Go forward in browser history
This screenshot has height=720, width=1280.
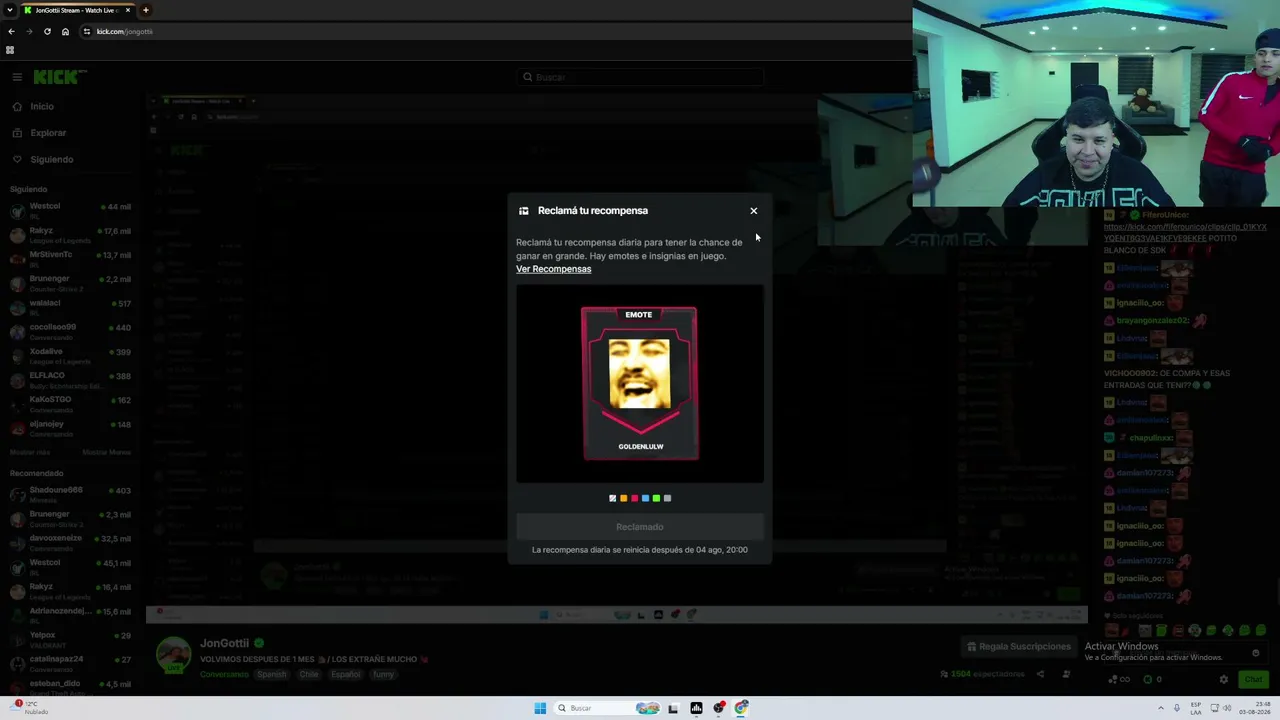29,31
